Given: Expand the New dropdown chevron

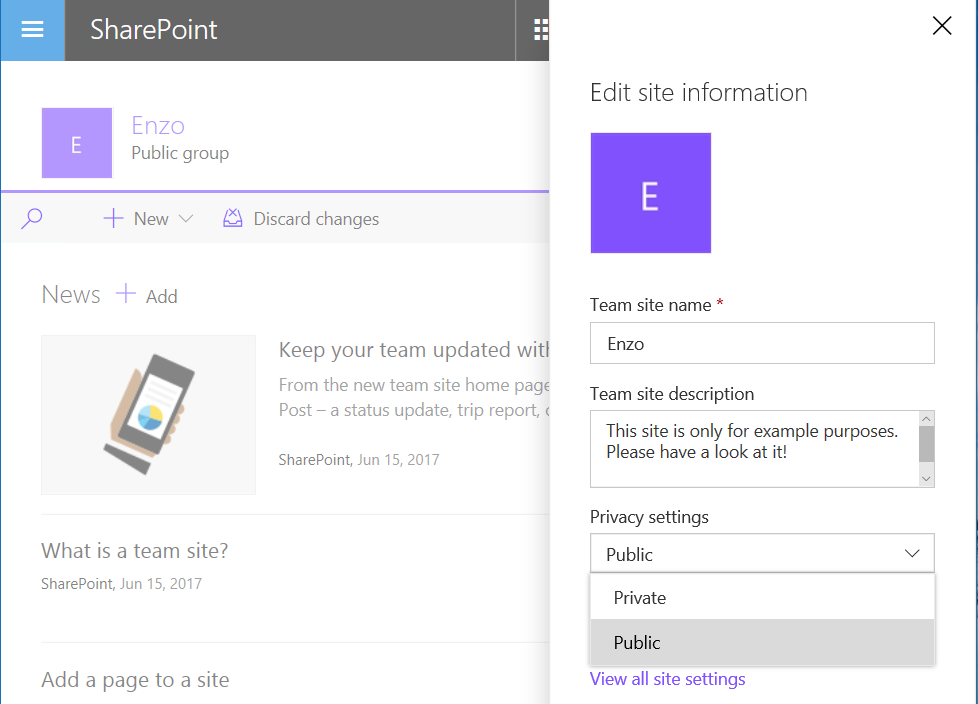Looking at the screenshot, I should coord(185,218).
